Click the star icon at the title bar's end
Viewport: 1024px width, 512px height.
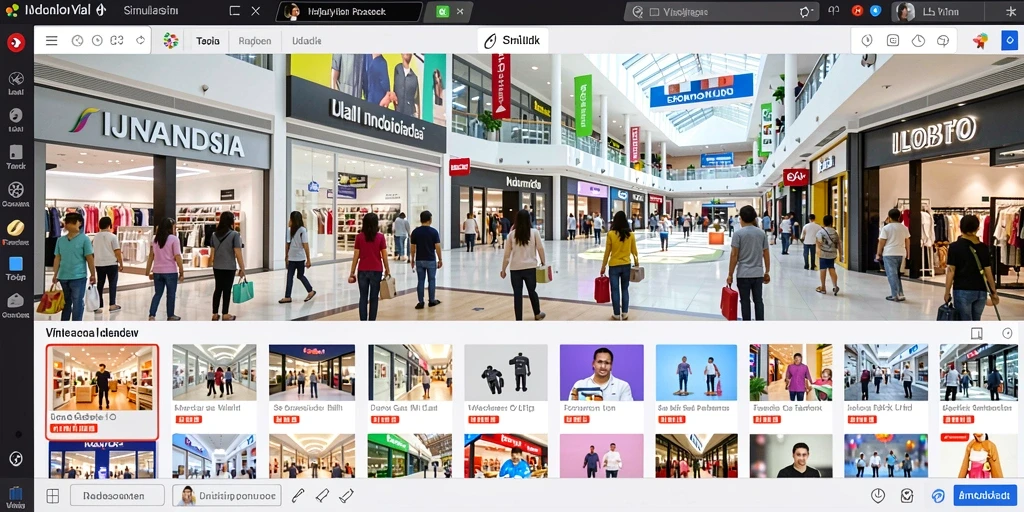pos(1012,11)
